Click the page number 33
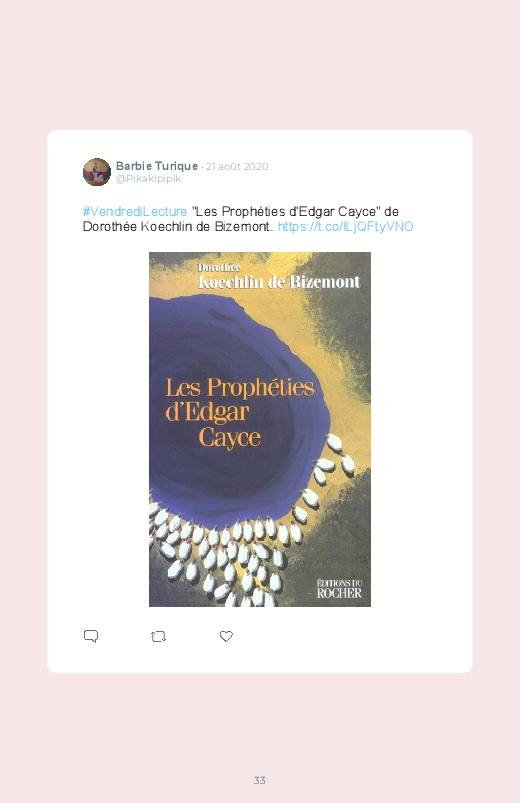 [260, 780]
